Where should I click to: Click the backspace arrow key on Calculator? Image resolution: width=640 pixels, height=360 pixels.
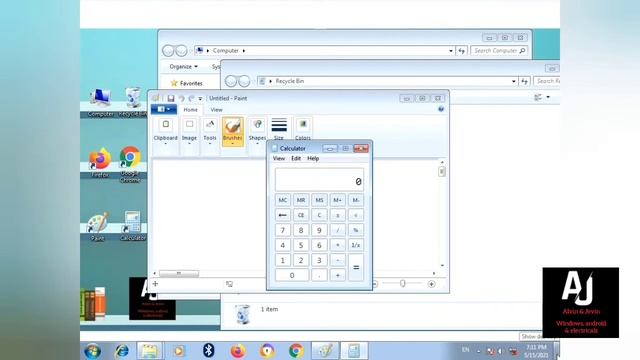pos(282,215)
